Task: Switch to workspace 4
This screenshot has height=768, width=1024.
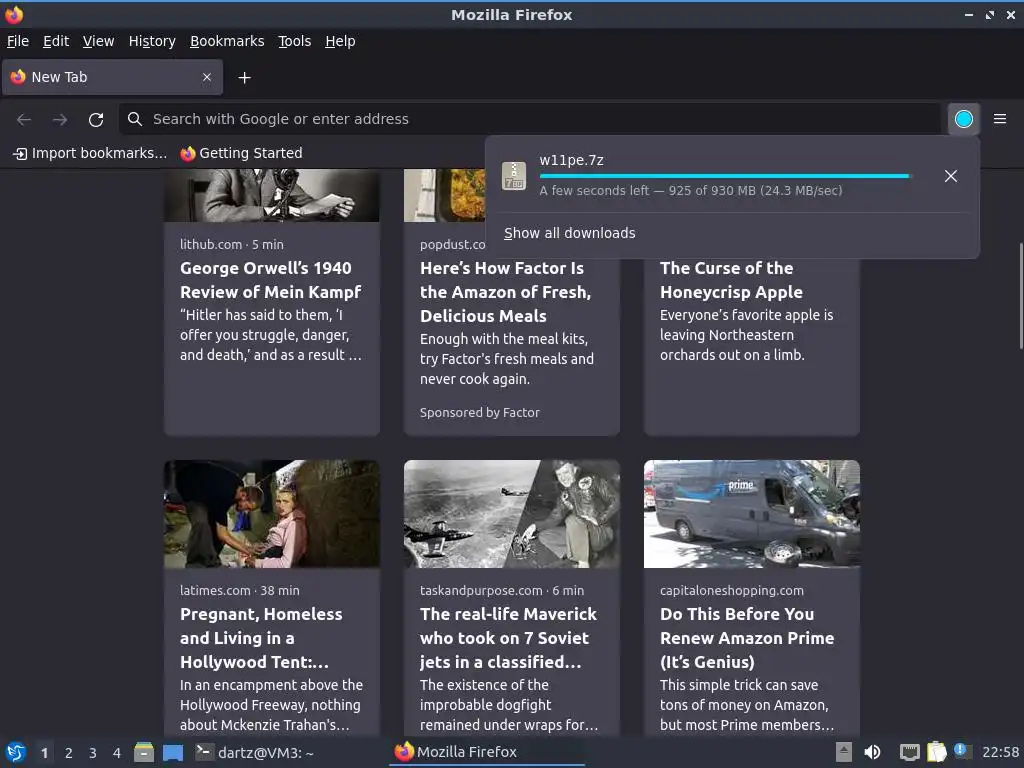Action: point(117,753)
